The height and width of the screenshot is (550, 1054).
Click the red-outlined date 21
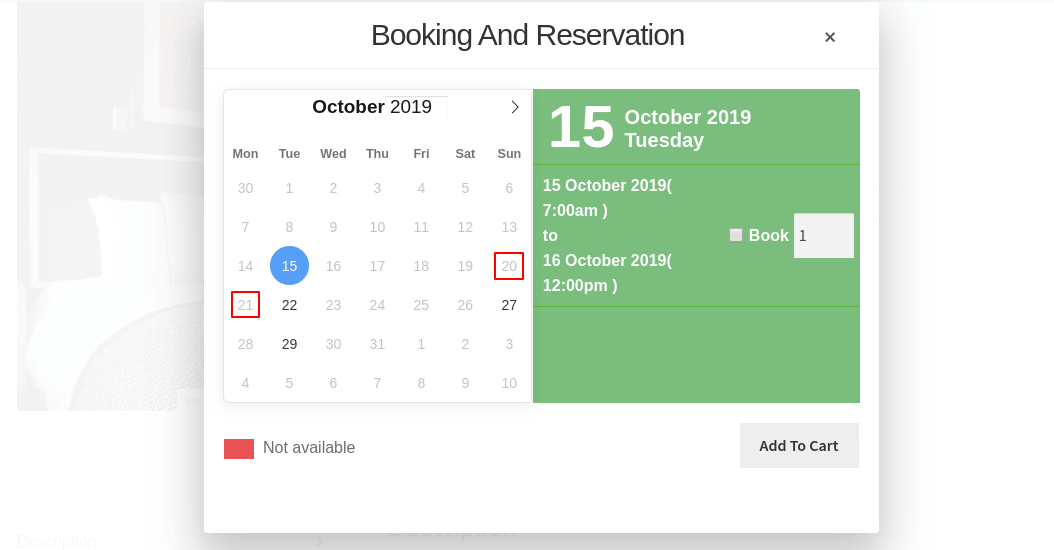pyautogui.click(x=245, y=305)
